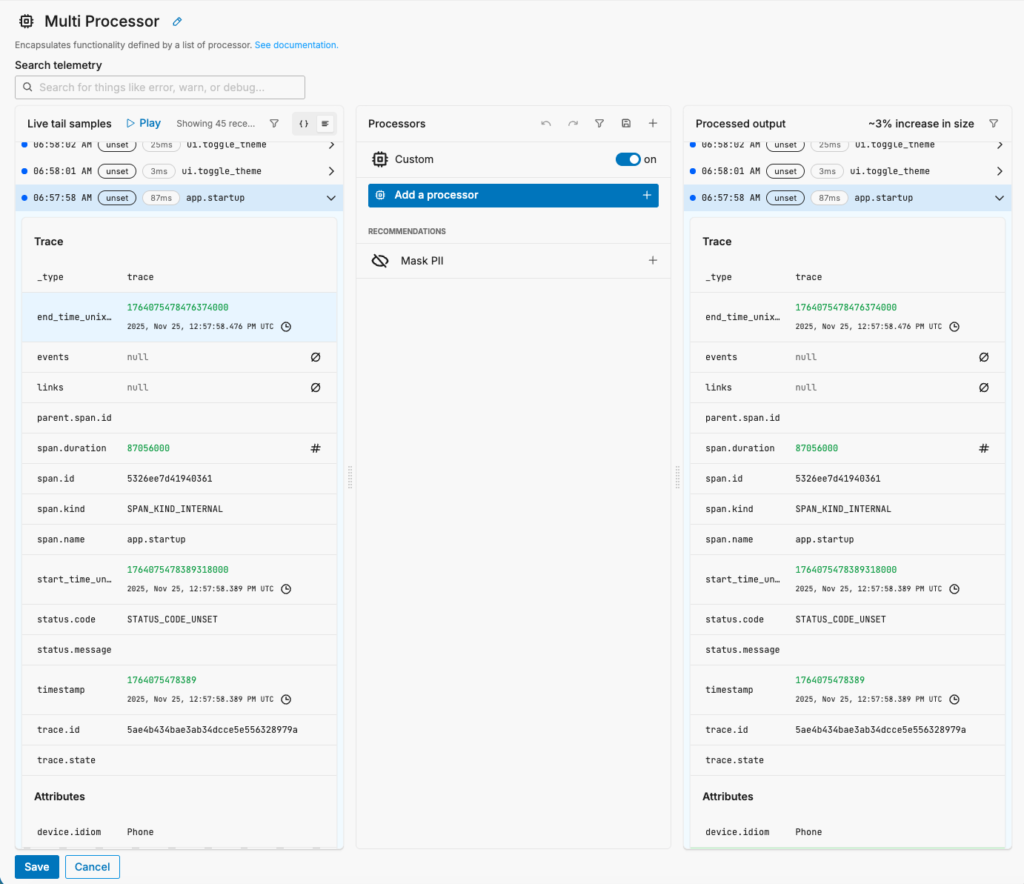This screenshot has width=1024, height=884.
Task: Click the redo arrow in Processors panel
Action: [572, 124]
